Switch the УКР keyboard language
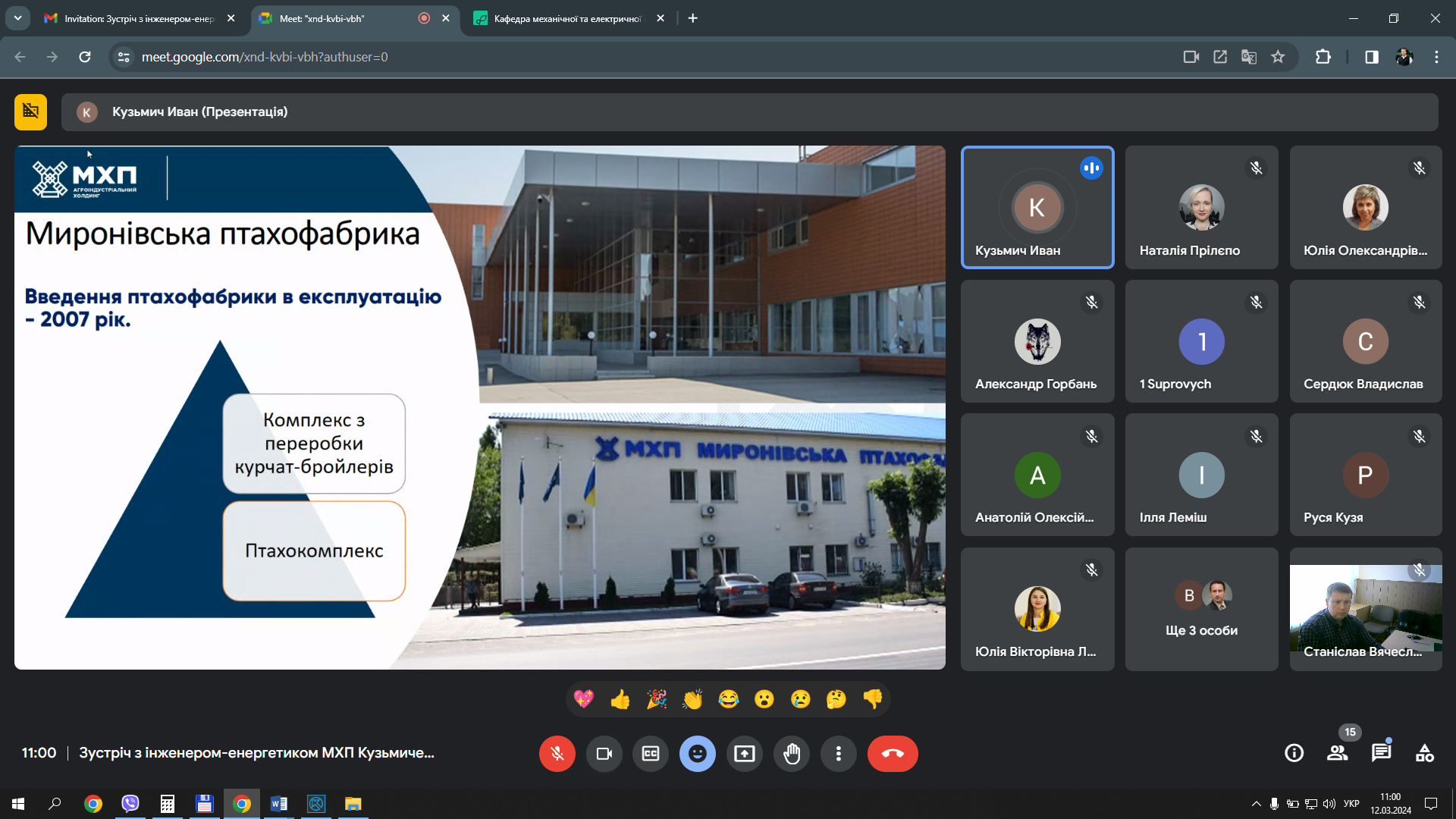Viewport: 1456px width, 819px height. tap(1351, 804)
